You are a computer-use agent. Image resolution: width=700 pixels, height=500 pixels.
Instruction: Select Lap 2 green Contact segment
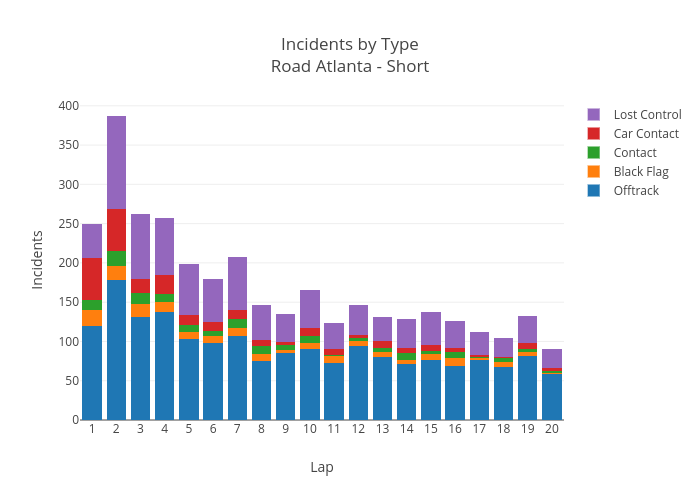(116, 258)
